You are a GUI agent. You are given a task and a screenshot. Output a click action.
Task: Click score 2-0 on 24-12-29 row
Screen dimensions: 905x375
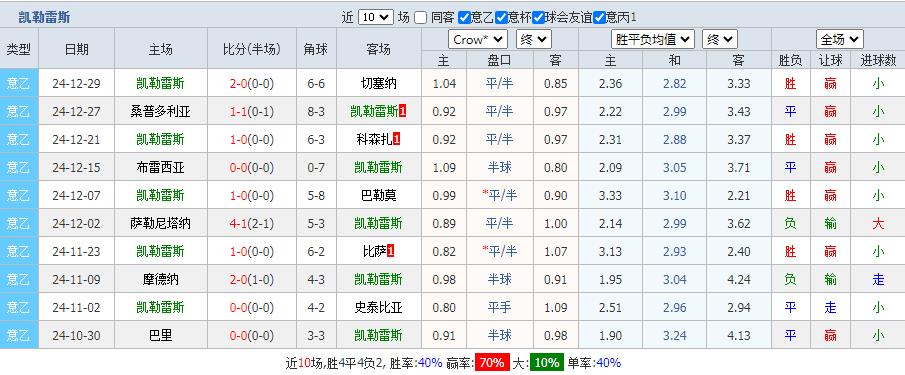238,84
